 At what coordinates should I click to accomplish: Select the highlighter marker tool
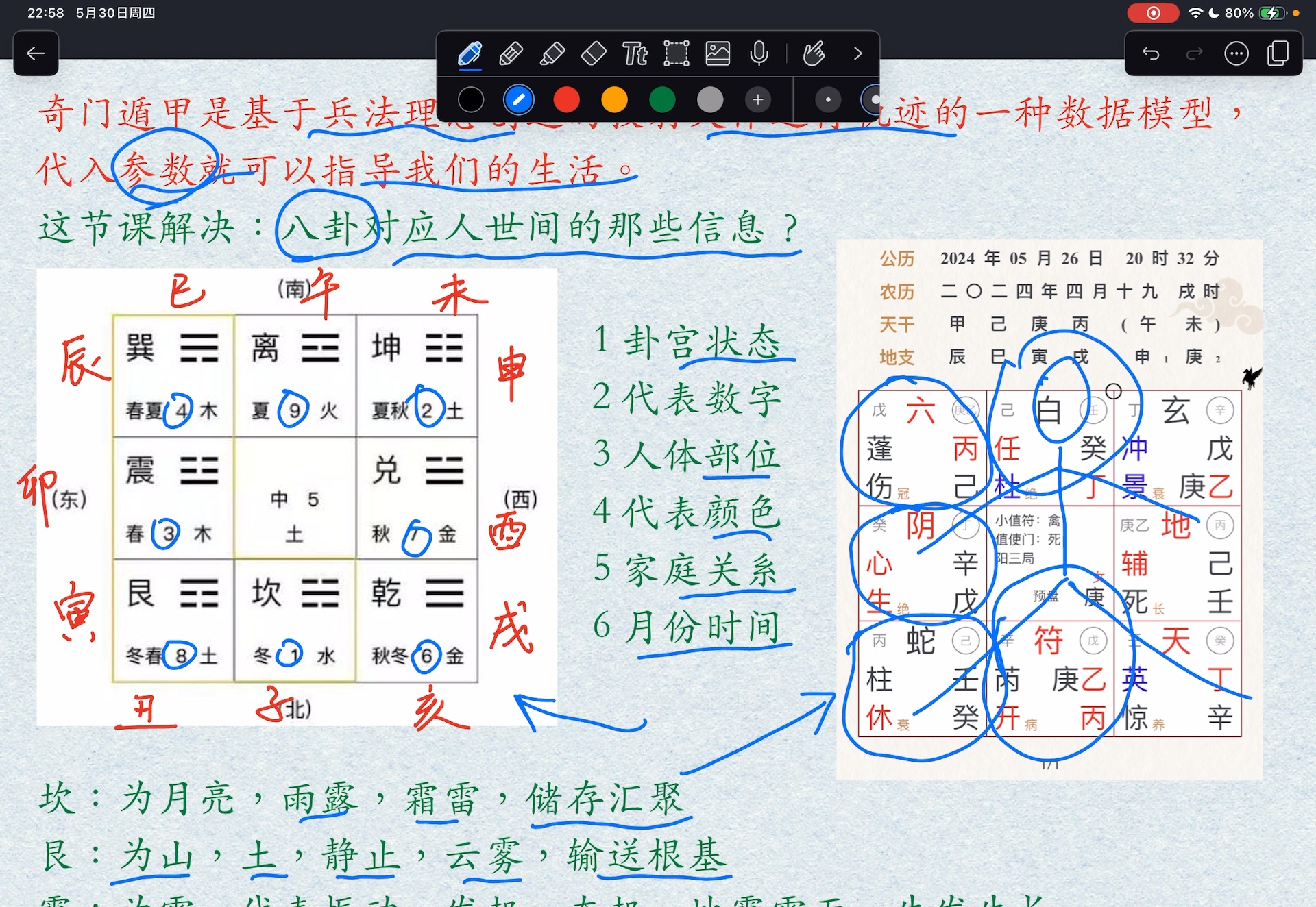pyautogui.click(x=552, y=53)
